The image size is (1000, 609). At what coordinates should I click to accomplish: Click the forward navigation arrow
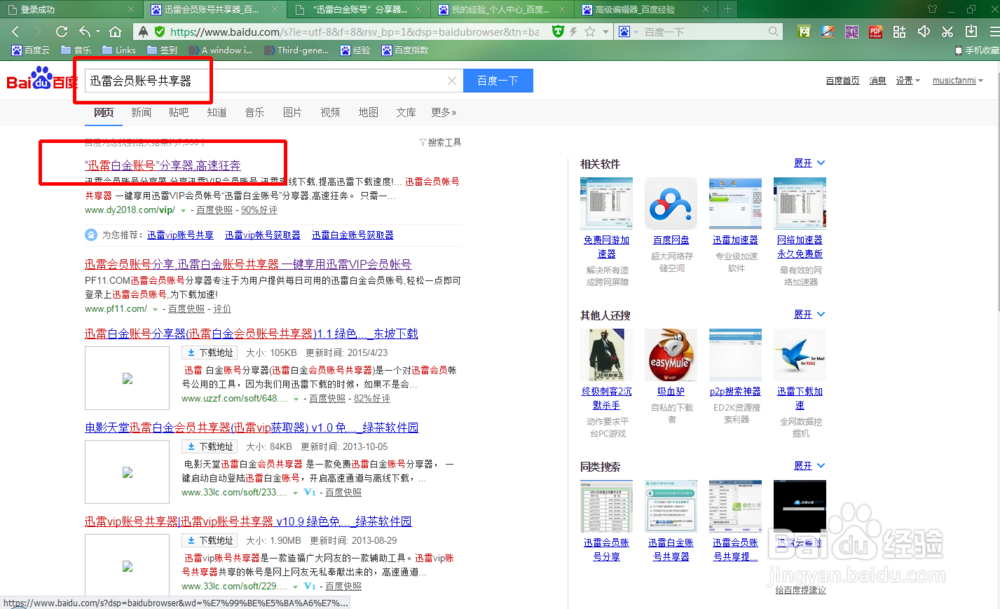(x=38, y=31)
